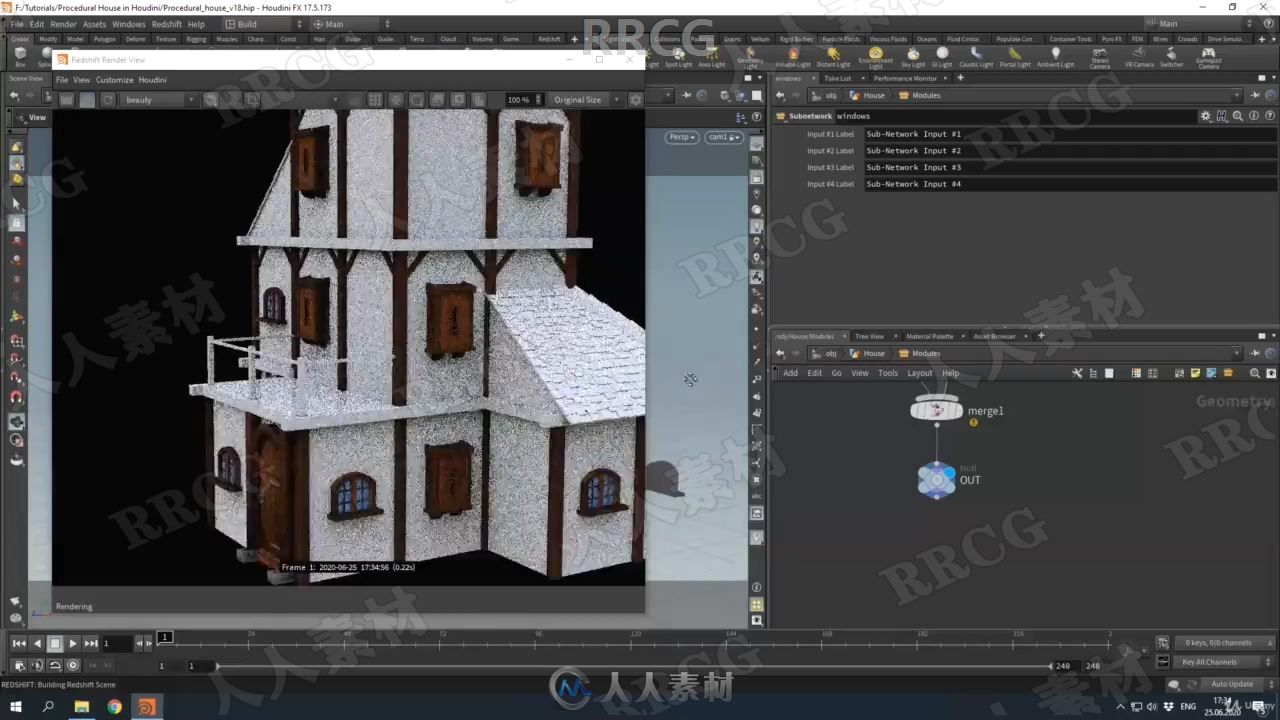Click the play forward button on playbar
This screenshot has height=720, width=1280.
[73, 644]
